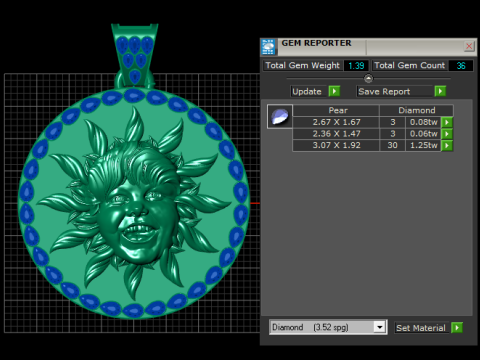Click the Save Report label
The width and height of the screenshot is (480, 360).
tap(384, 92)
